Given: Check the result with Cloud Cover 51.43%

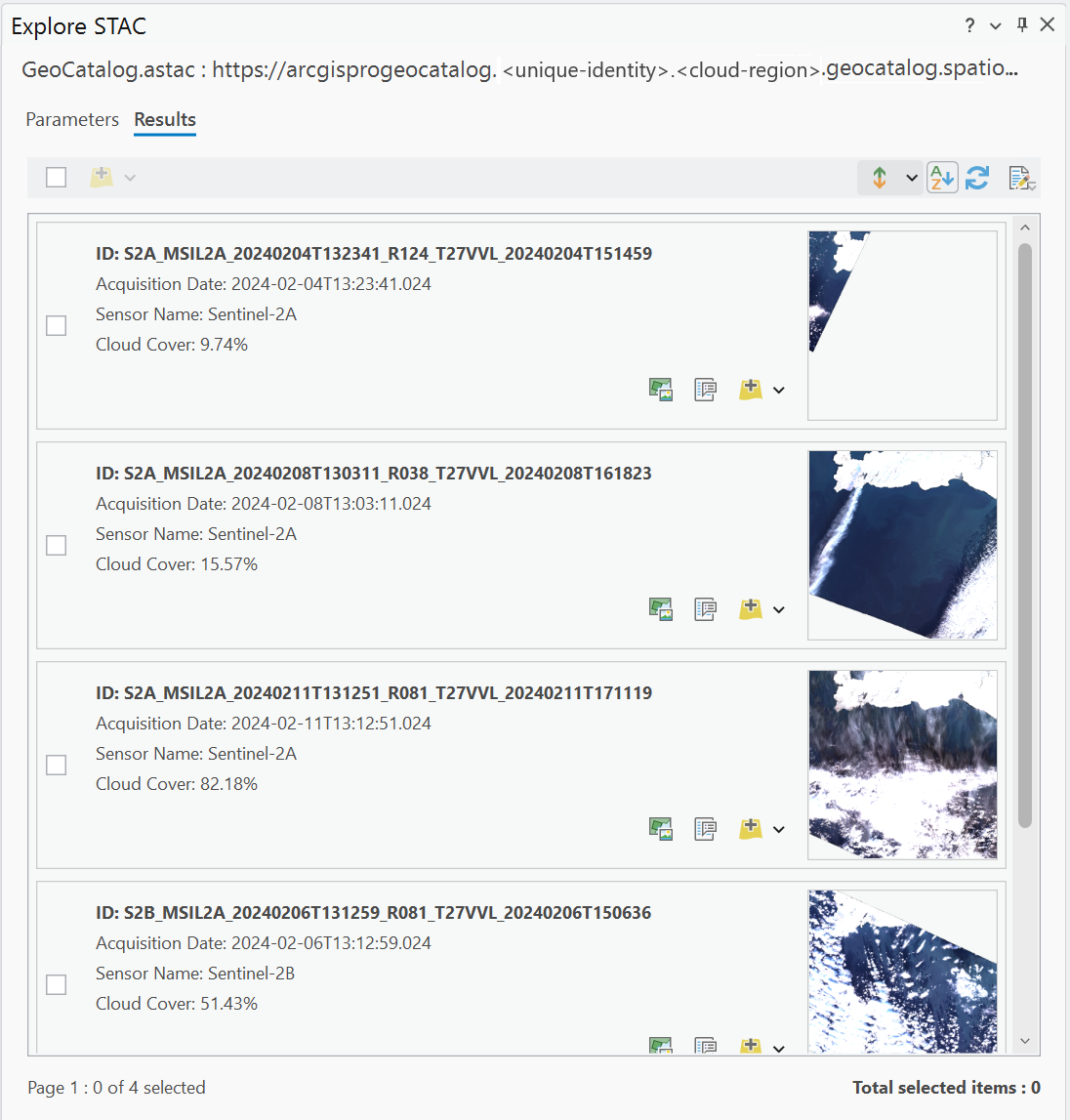Looking at the screenshot, I should point(56,985).
